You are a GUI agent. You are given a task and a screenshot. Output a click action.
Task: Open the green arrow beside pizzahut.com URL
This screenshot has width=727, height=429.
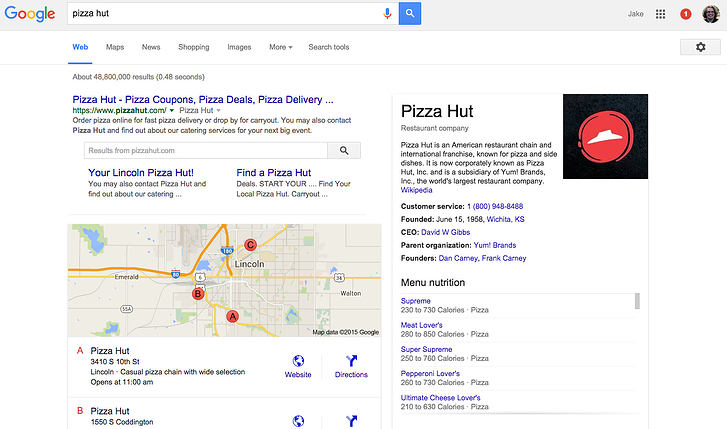click(172, 110)
